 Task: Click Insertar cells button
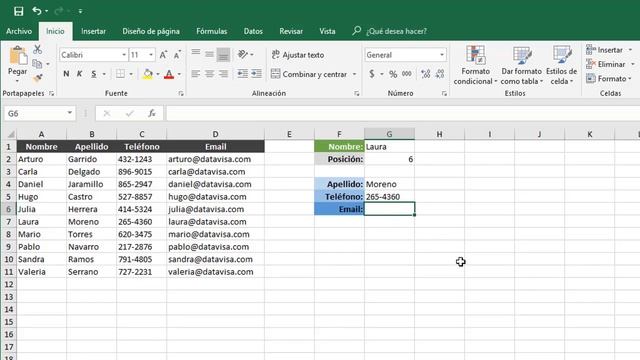tap(604, 50)
